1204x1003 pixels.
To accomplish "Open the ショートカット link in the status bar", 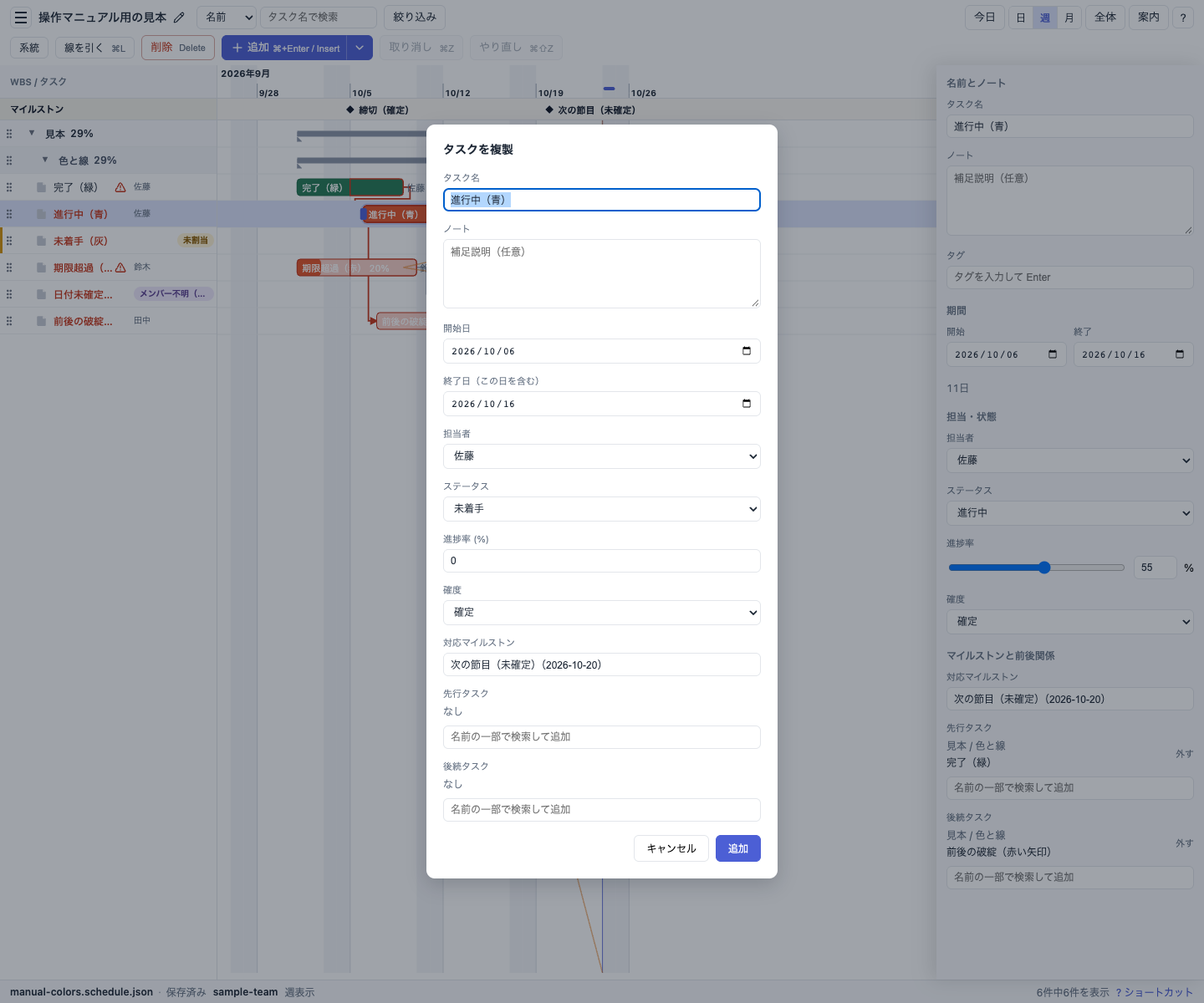I will tap(1154, 992).
